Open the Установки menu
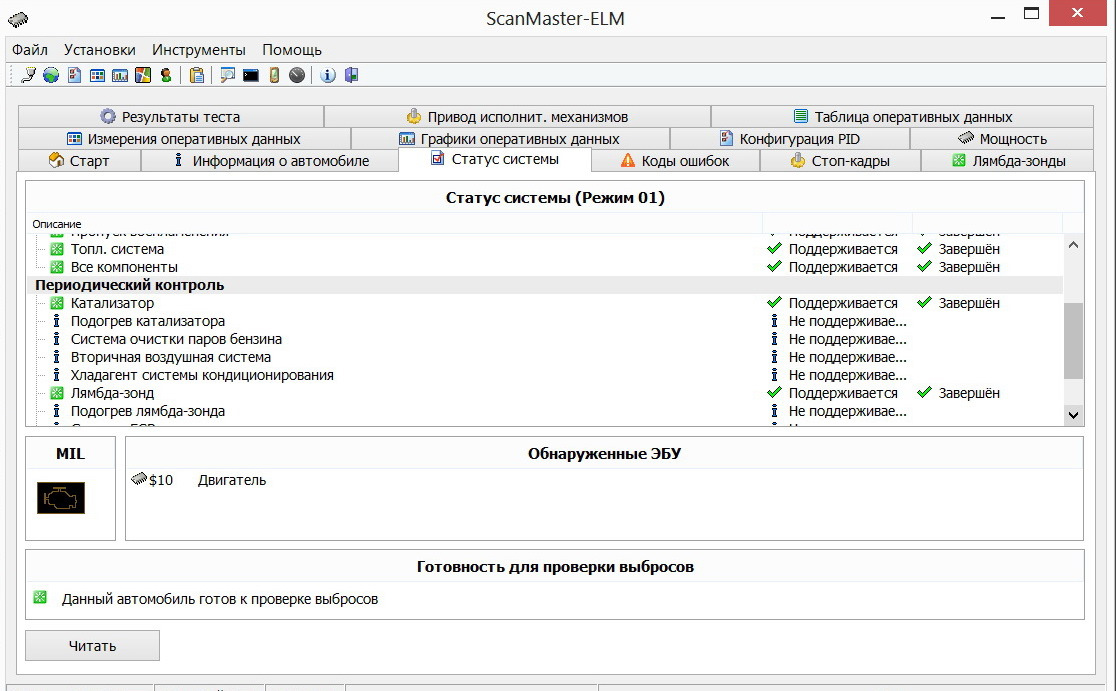Viewport: 1116px width, 691px height. [99, 49]
